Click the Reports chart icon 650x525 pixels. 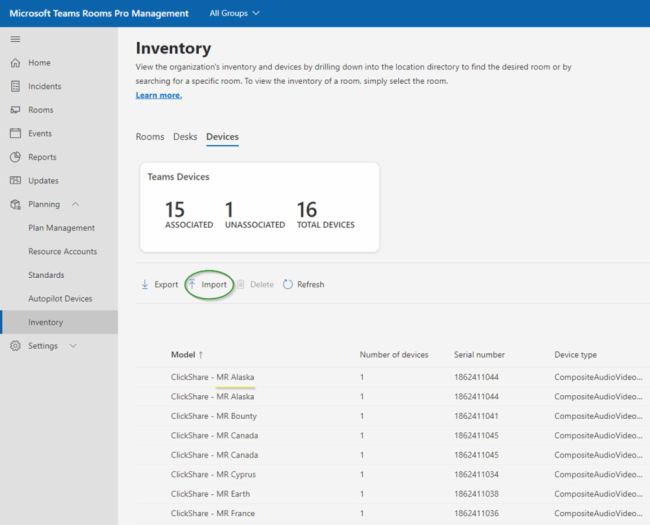[15, 157]
